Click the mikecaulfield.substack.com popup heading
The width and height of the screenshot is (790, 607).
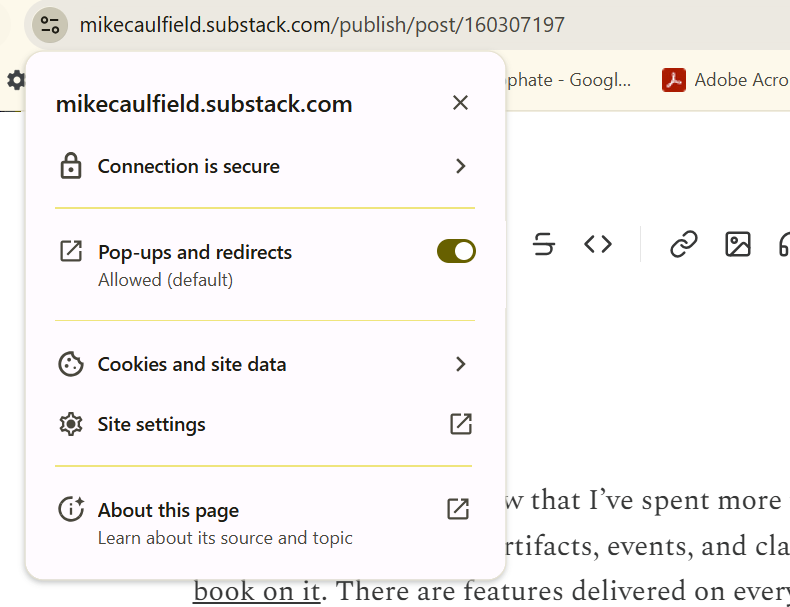click(x=204, y=104)
